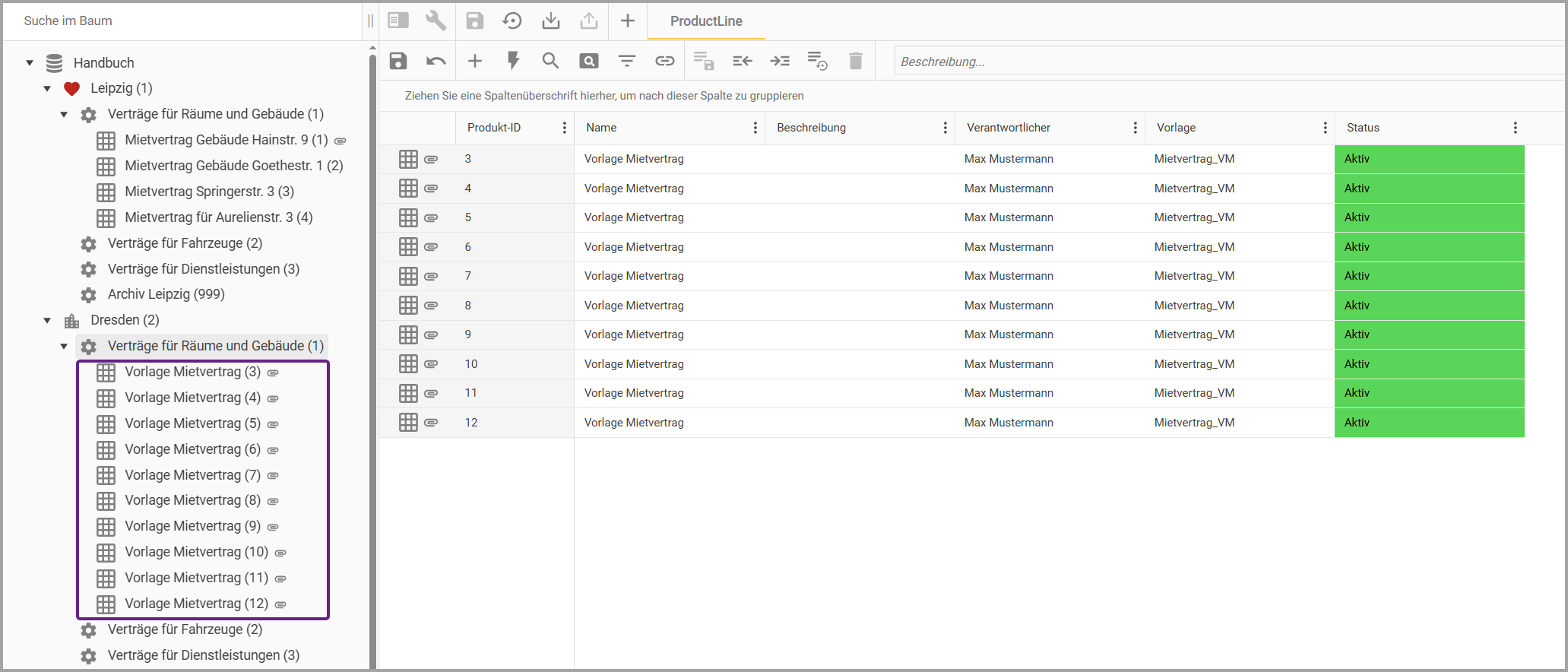The image size is (1568, 672).
Task: Collapse the Leipzig (1) tree node
Action: pos(47,89)
